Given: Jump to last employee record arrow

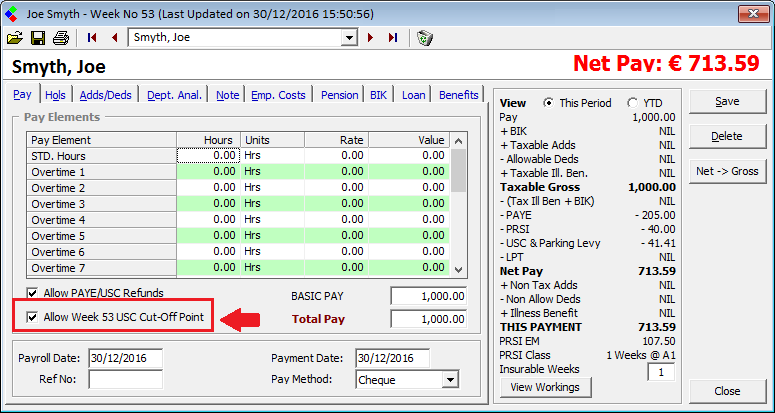Looking at the screenshot, I should [x=392, y=38].
